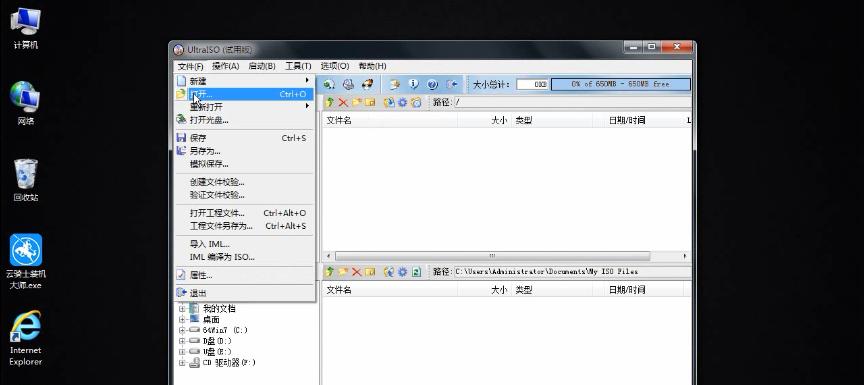Click the 0% of 650MB capacity bar
This screenshot has width=864, height=385.
[620, 84]
